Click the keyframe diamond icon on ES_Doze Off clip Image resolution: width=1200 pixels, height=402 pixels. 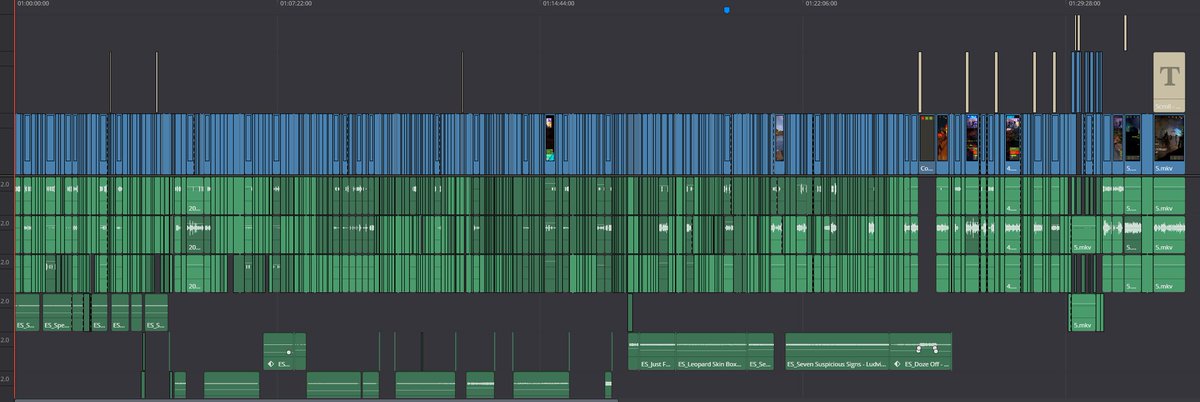(x=897, y=364)
